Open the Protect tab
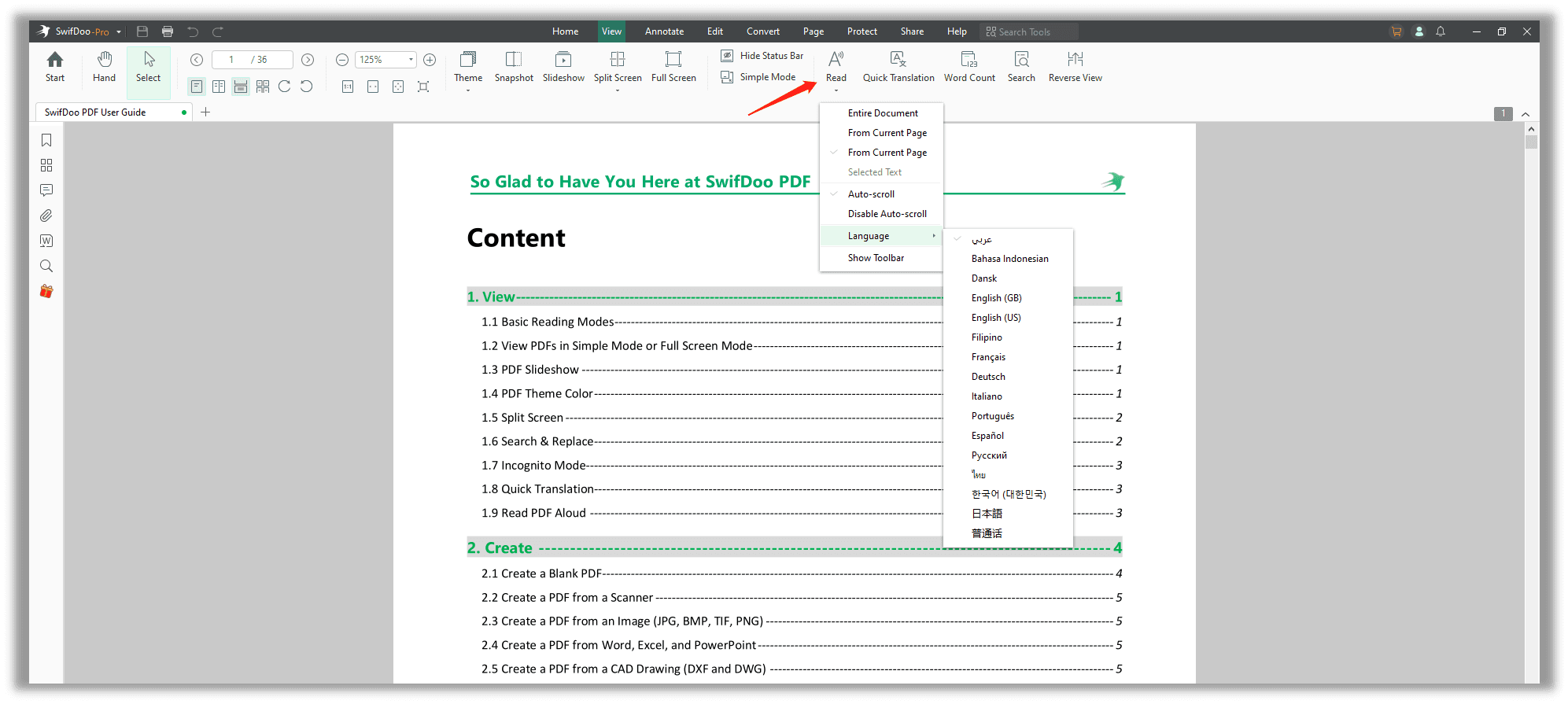This screenshot has width=1568, height=704. coord(861,31)
